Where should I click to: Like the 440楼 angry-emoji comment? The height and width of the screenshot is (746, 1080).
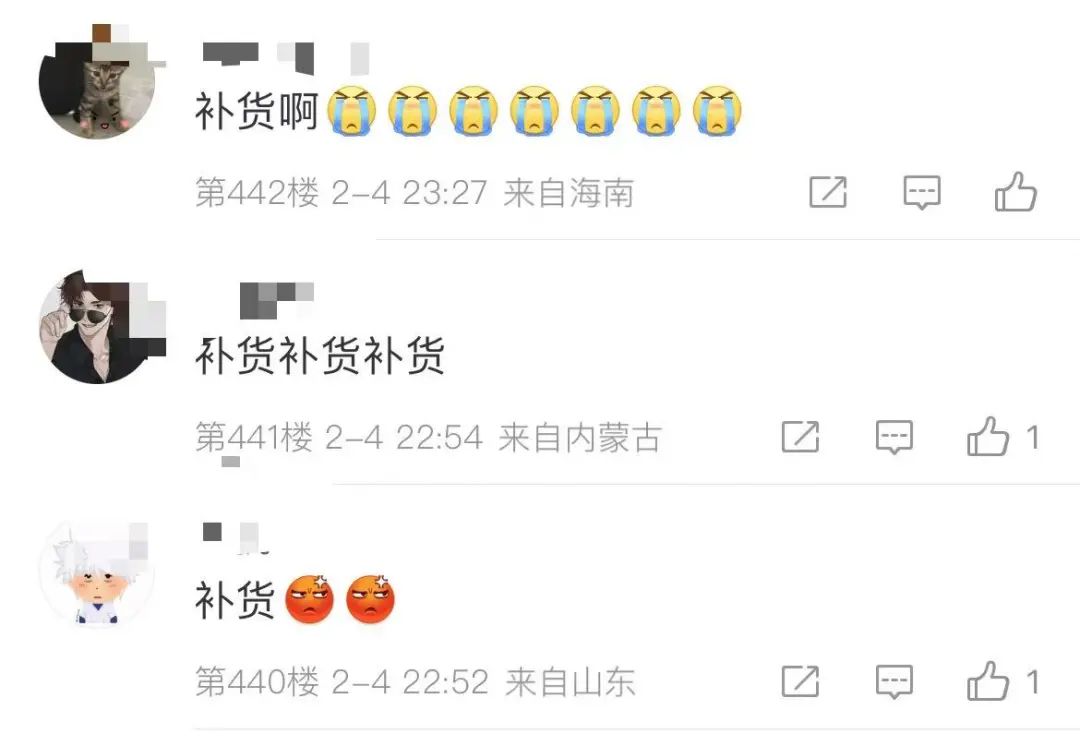pos(1002,681)
